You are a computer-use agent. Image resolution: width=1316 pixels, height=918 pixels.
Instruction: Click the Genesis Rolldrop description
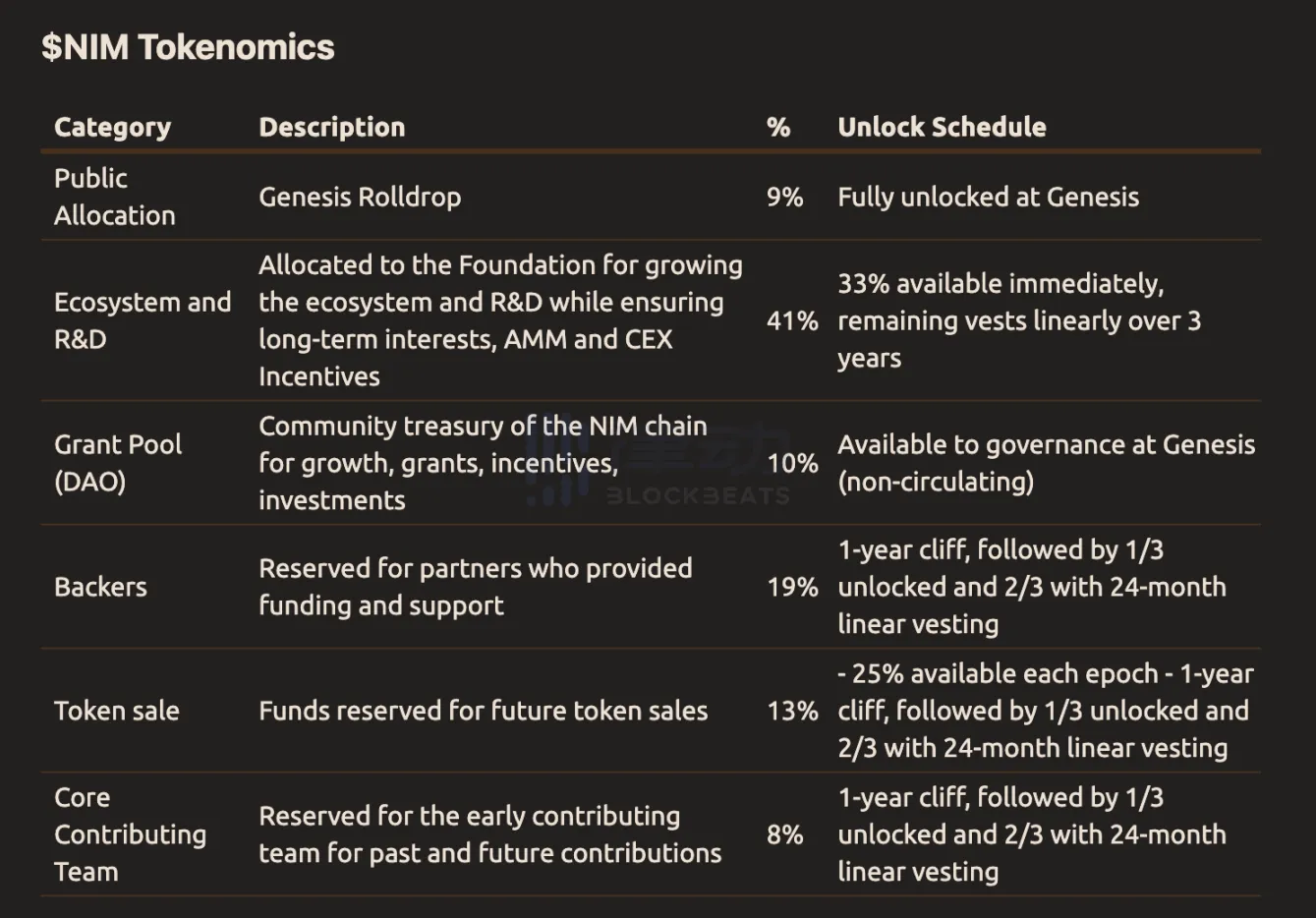pyautogui.click(x=360, y=197)
